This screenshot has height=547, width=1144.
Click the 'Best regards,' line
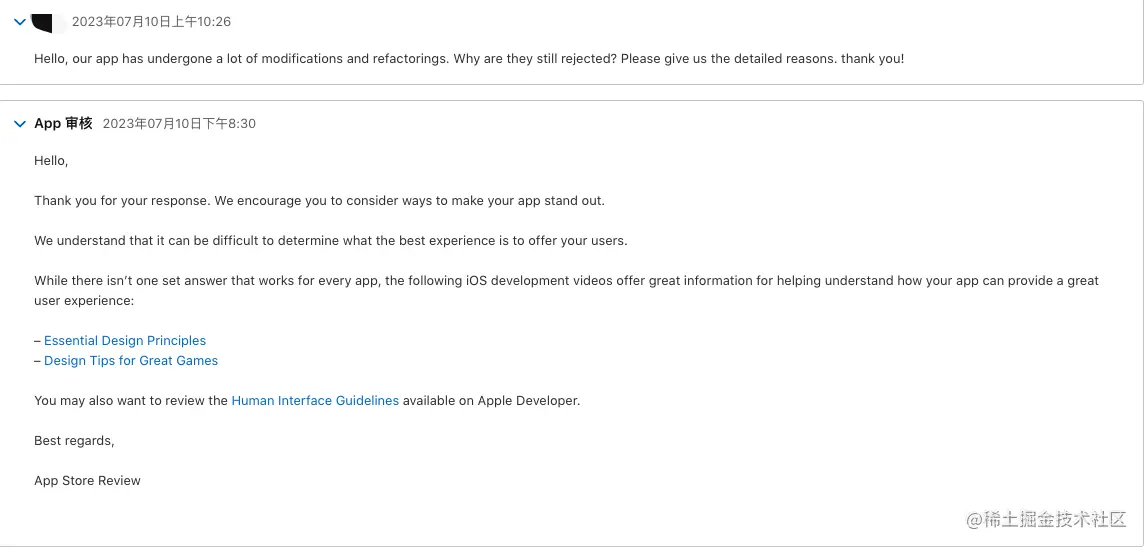pos(74,441)
